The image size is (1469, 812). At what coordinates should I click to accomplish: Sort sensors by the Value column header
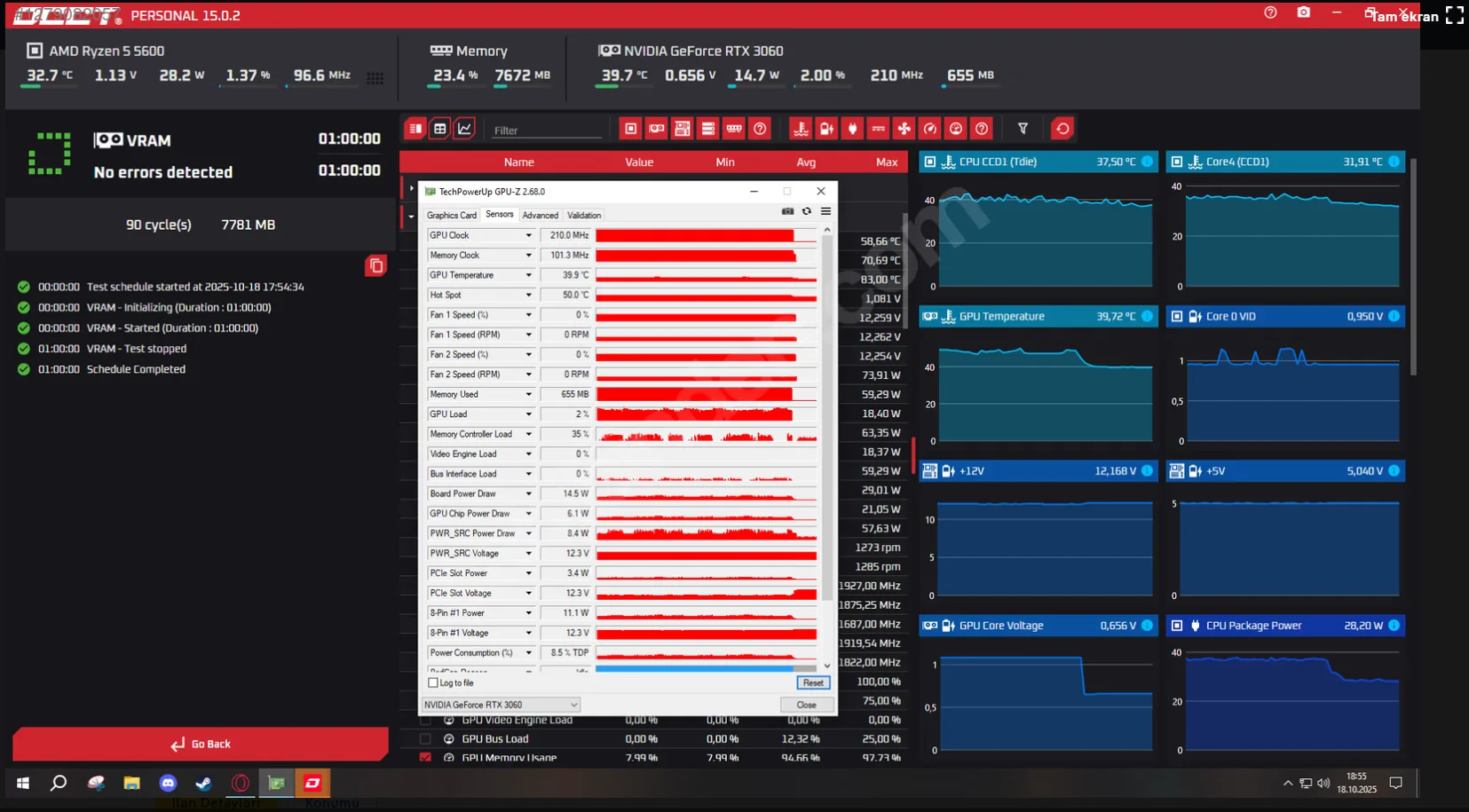pos(639,162)
